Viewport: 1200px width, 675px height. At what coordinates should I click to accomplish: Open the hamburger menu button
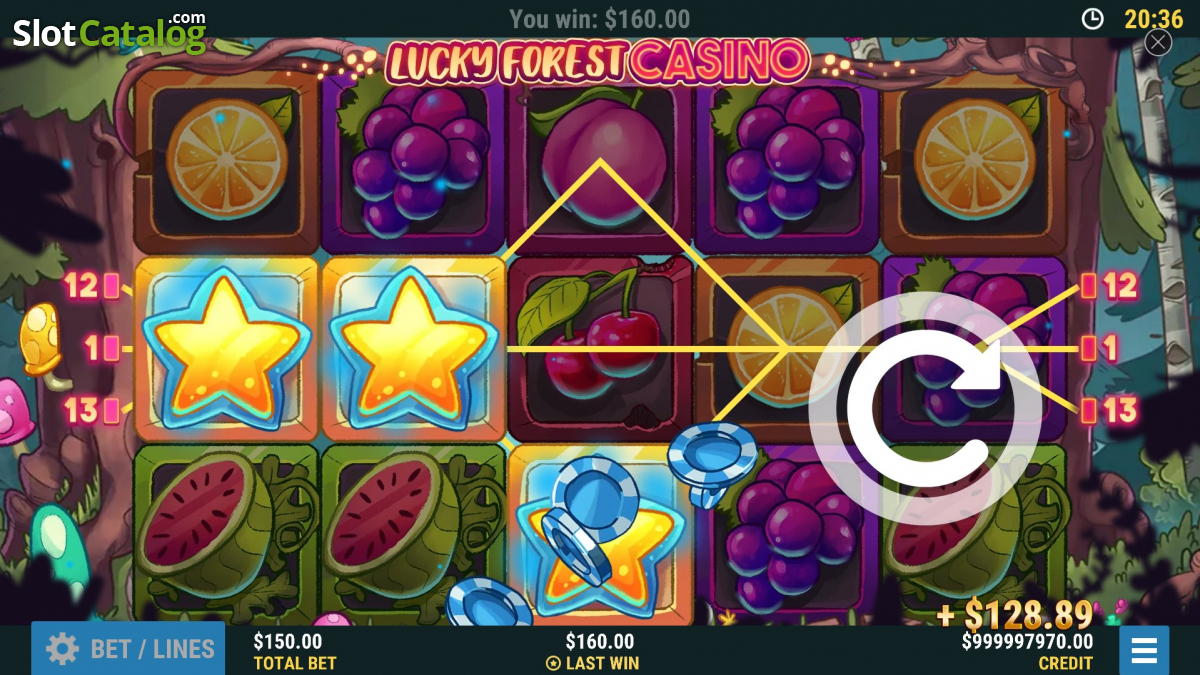click(1144, 650)
